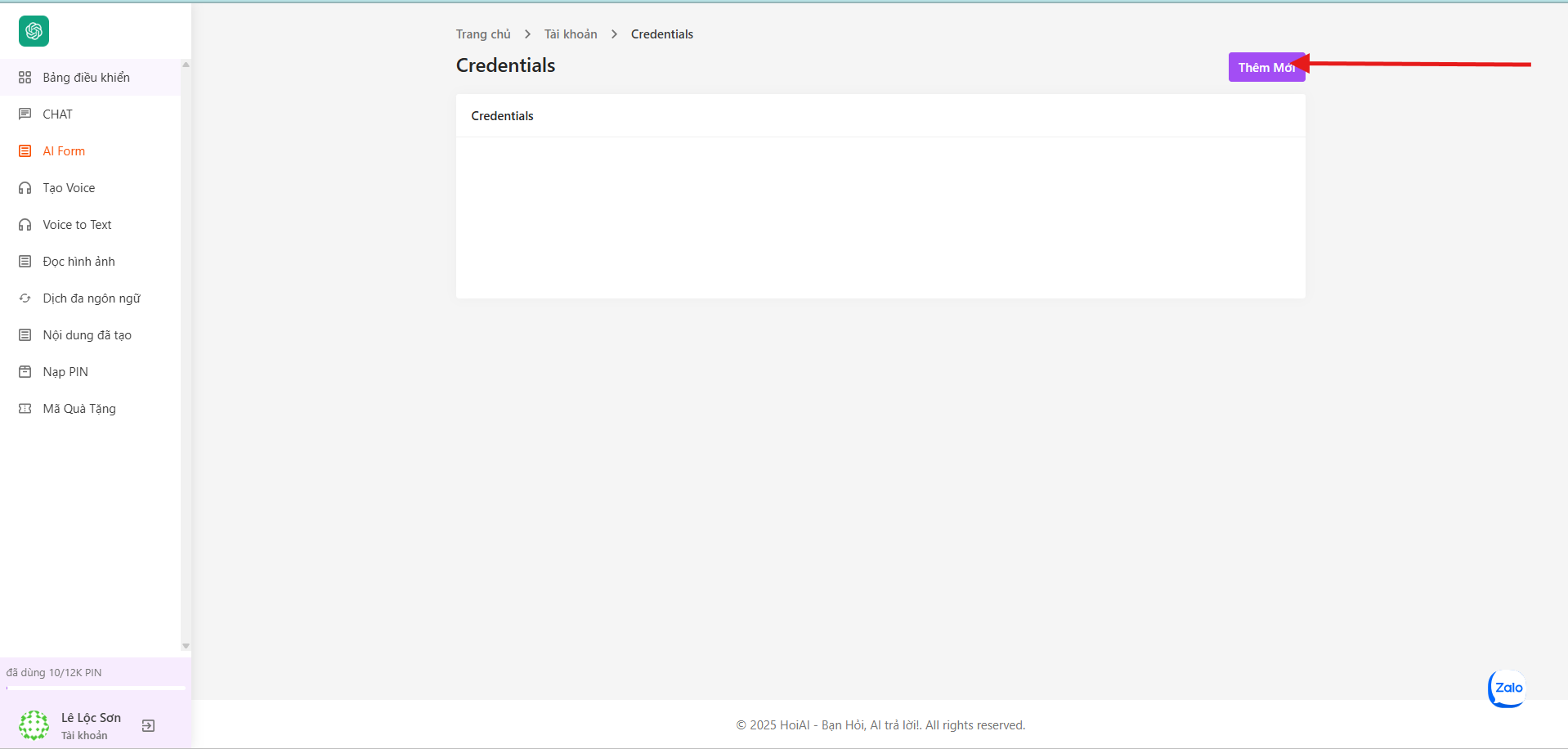The height and width of the screenshot is (749, 1568).
Task: Click the Mã Quà Tặng ticket icon
Action: pos(25,409)
